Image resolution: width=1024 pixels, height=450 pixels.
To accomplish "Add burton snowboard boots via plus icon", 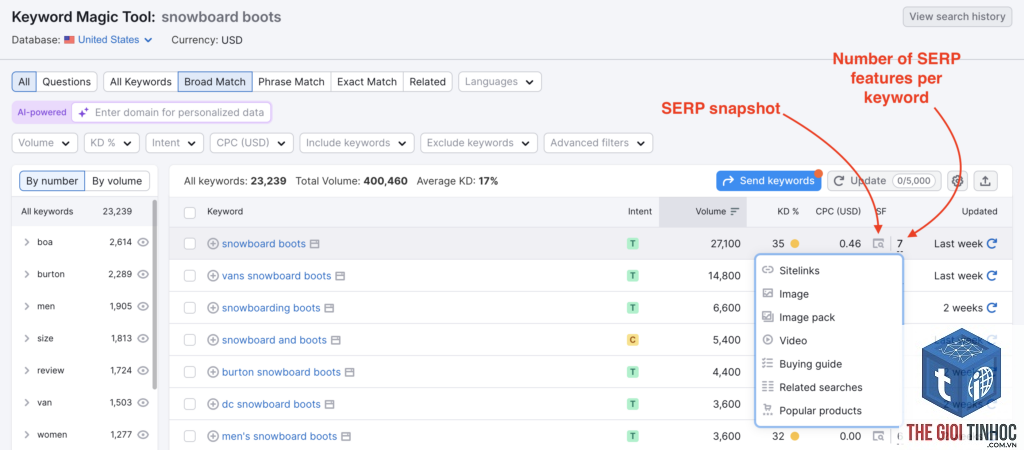I will point(213,372).
